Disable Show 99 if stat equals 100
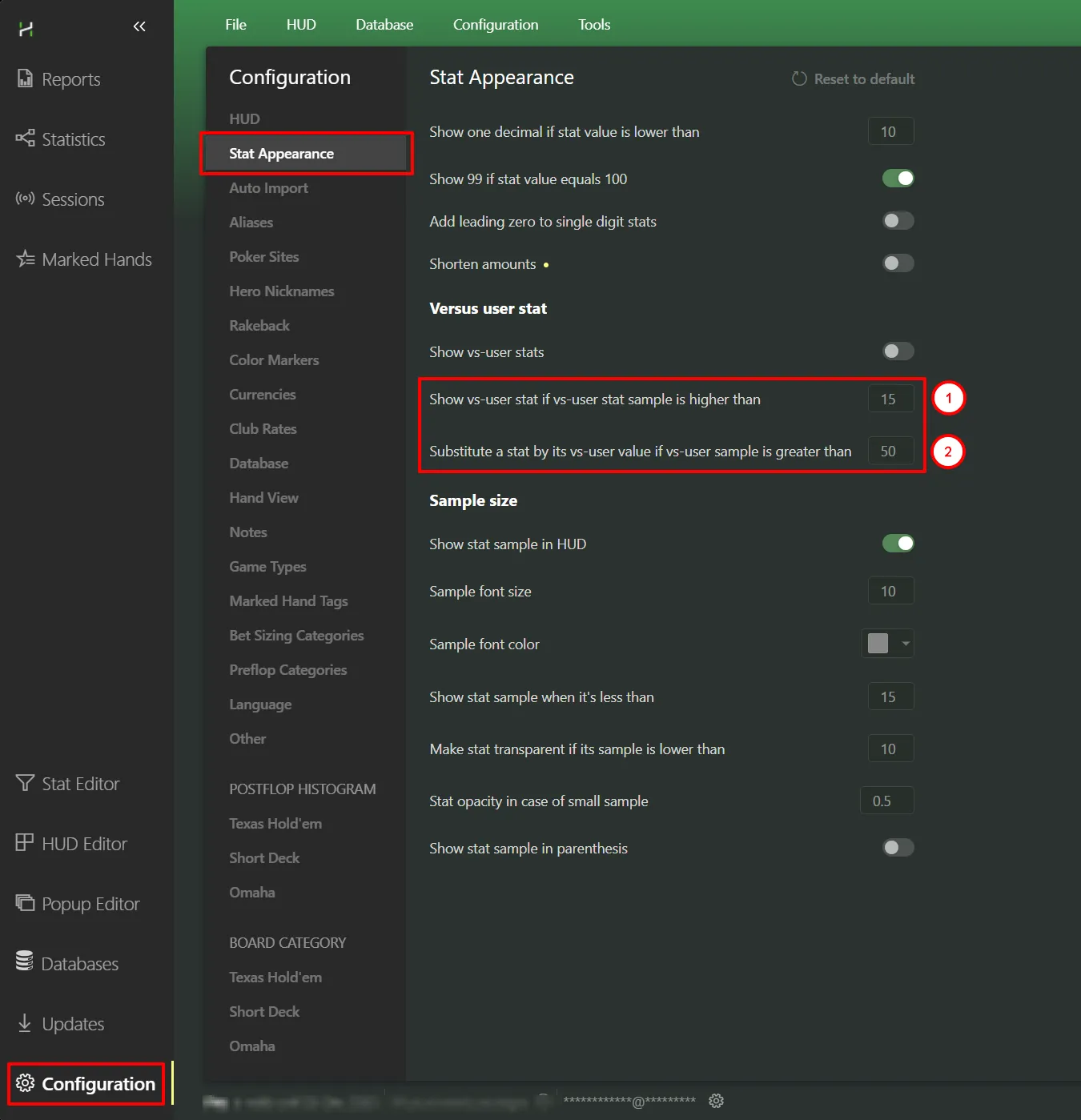 click(898, 179)
